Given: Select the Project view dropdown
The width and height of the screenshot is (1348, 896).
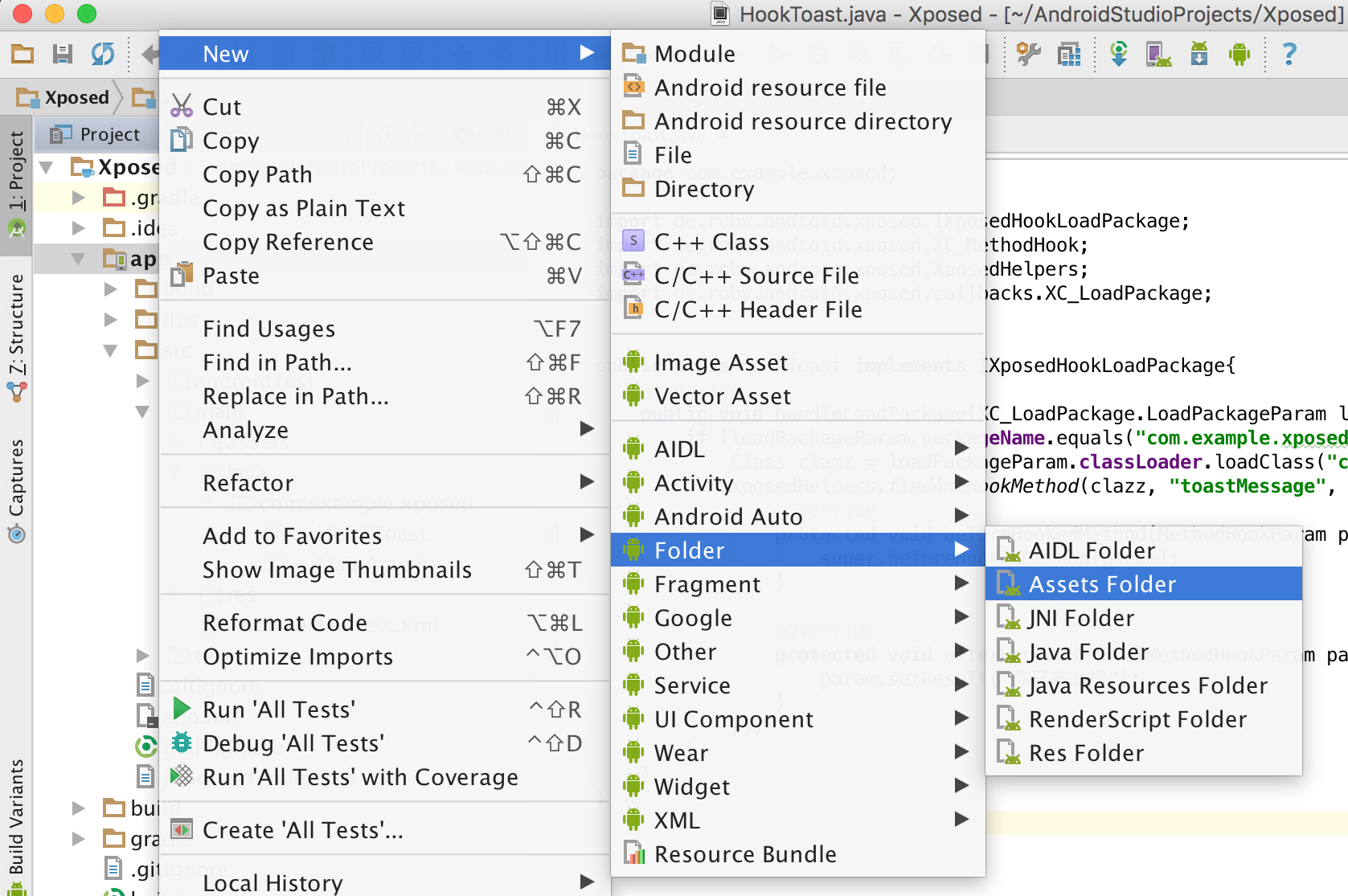Looking at the screenshot, I should [95, 134].
